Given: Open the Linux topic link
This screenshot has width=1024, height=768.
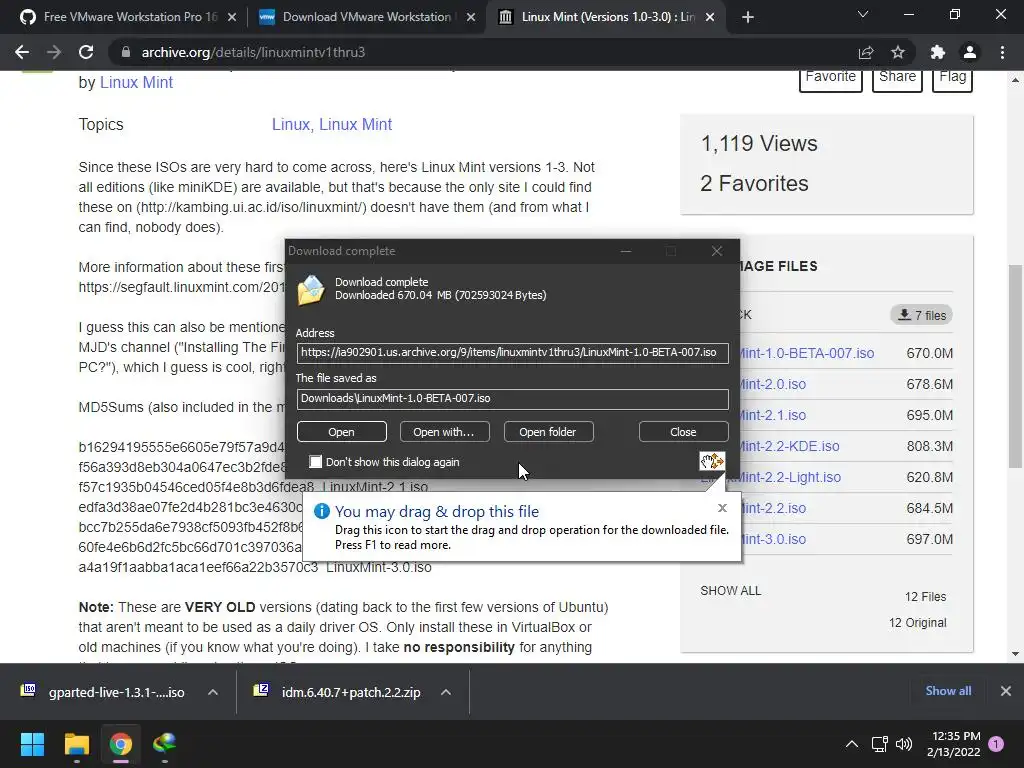Looking at the screenshot, I should tap(291, 124).
